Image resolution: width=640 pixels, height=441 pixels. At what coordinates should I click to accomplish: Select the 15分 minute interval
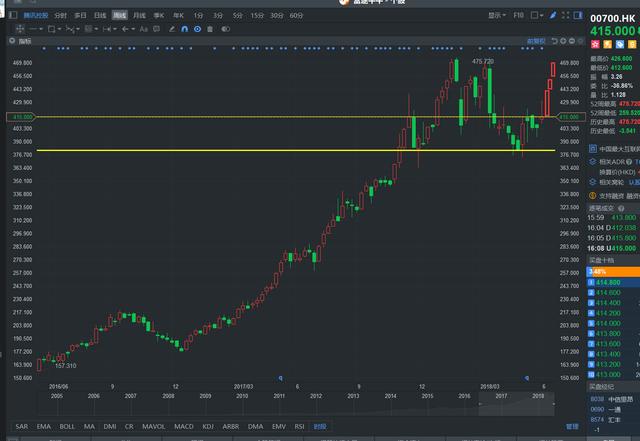pos(257,16)
